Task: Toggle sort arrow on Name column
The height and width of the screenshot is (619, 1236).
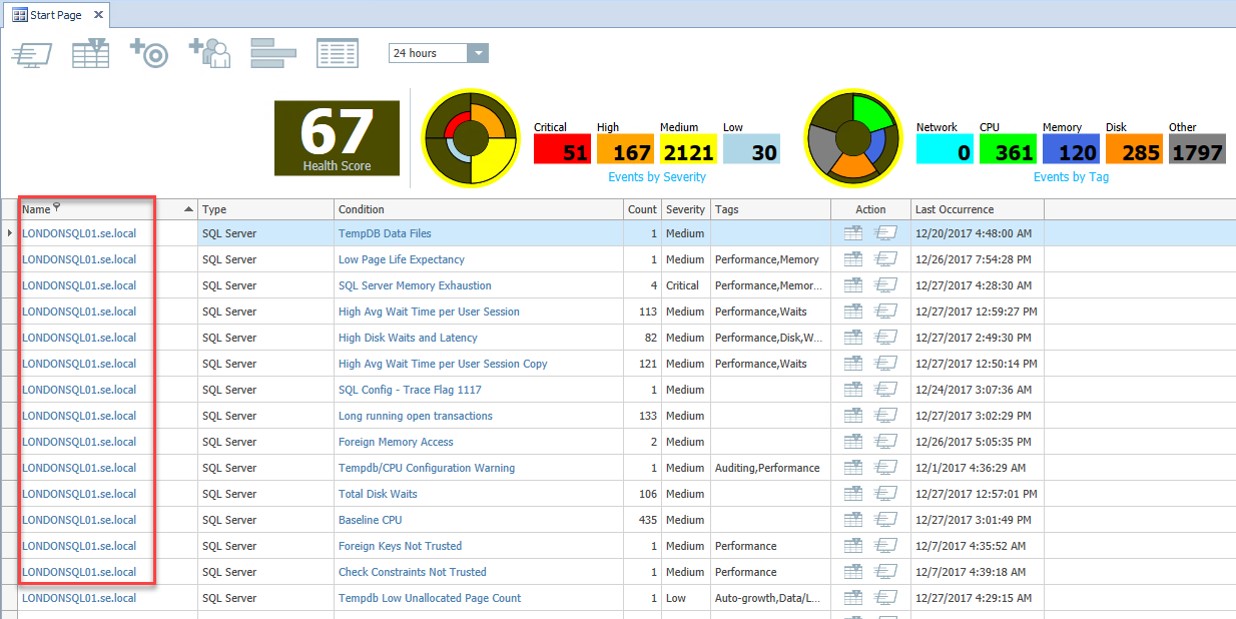Action: coord(189,210)
